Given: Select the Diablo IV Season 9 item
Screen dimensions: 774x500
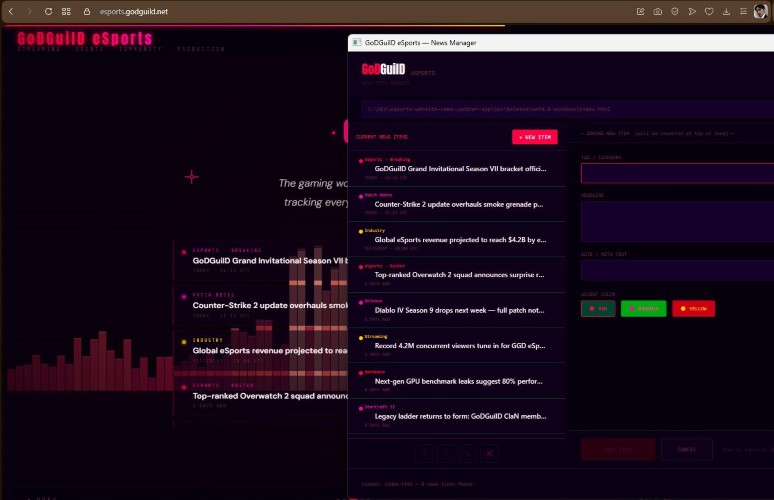Looking at the screenshot, I should [457, 310].
